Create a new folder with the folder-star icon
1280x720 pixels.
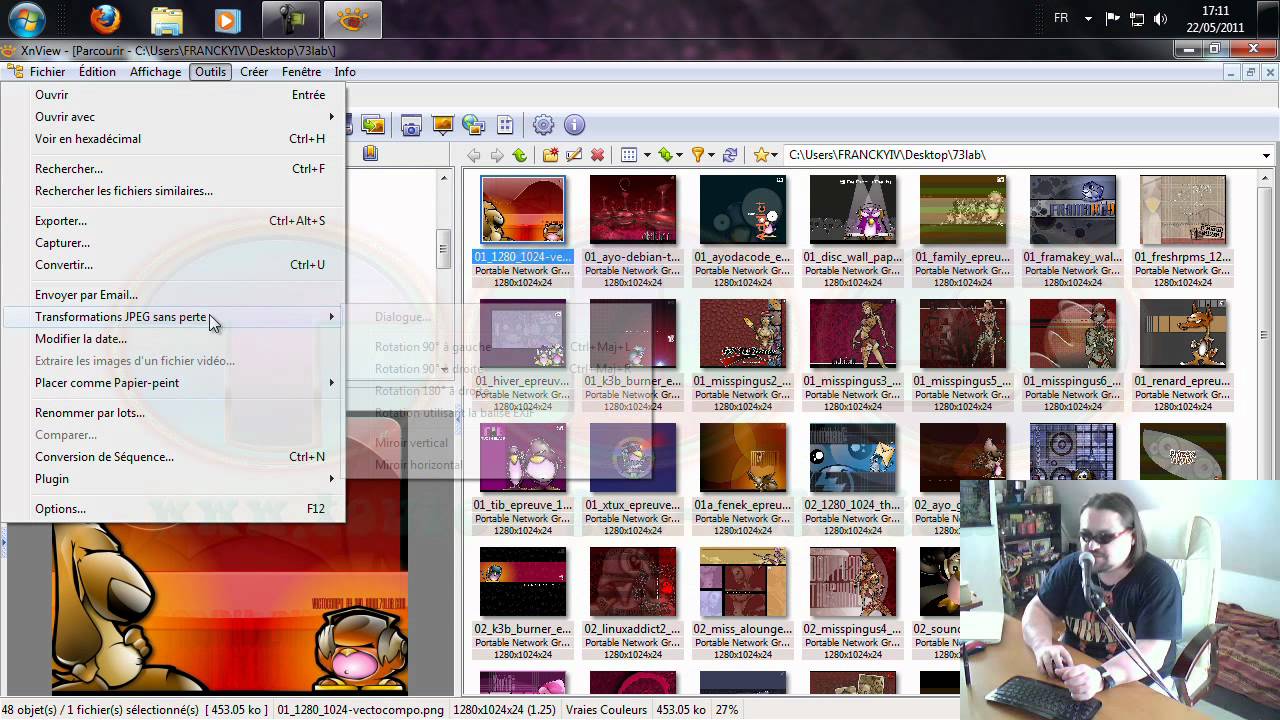(550, 155)
